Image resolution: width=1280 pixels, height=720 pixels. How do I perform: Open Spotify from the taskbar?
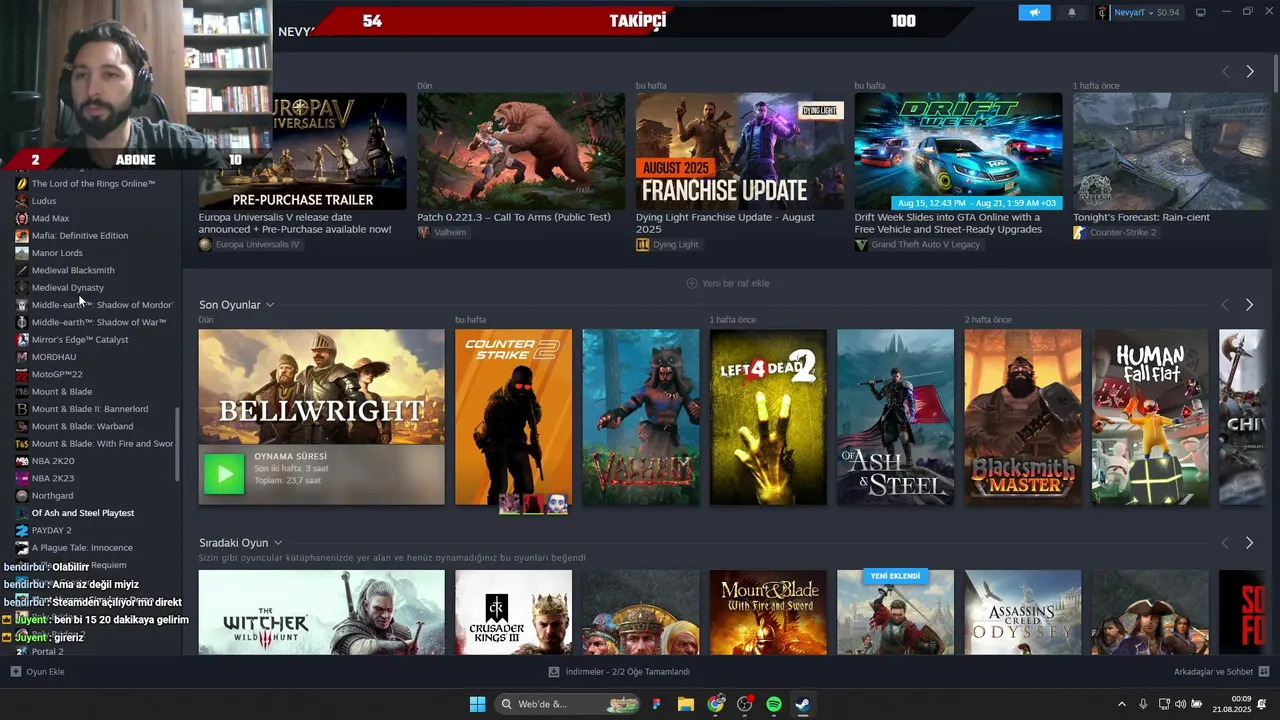coord(774,704)
